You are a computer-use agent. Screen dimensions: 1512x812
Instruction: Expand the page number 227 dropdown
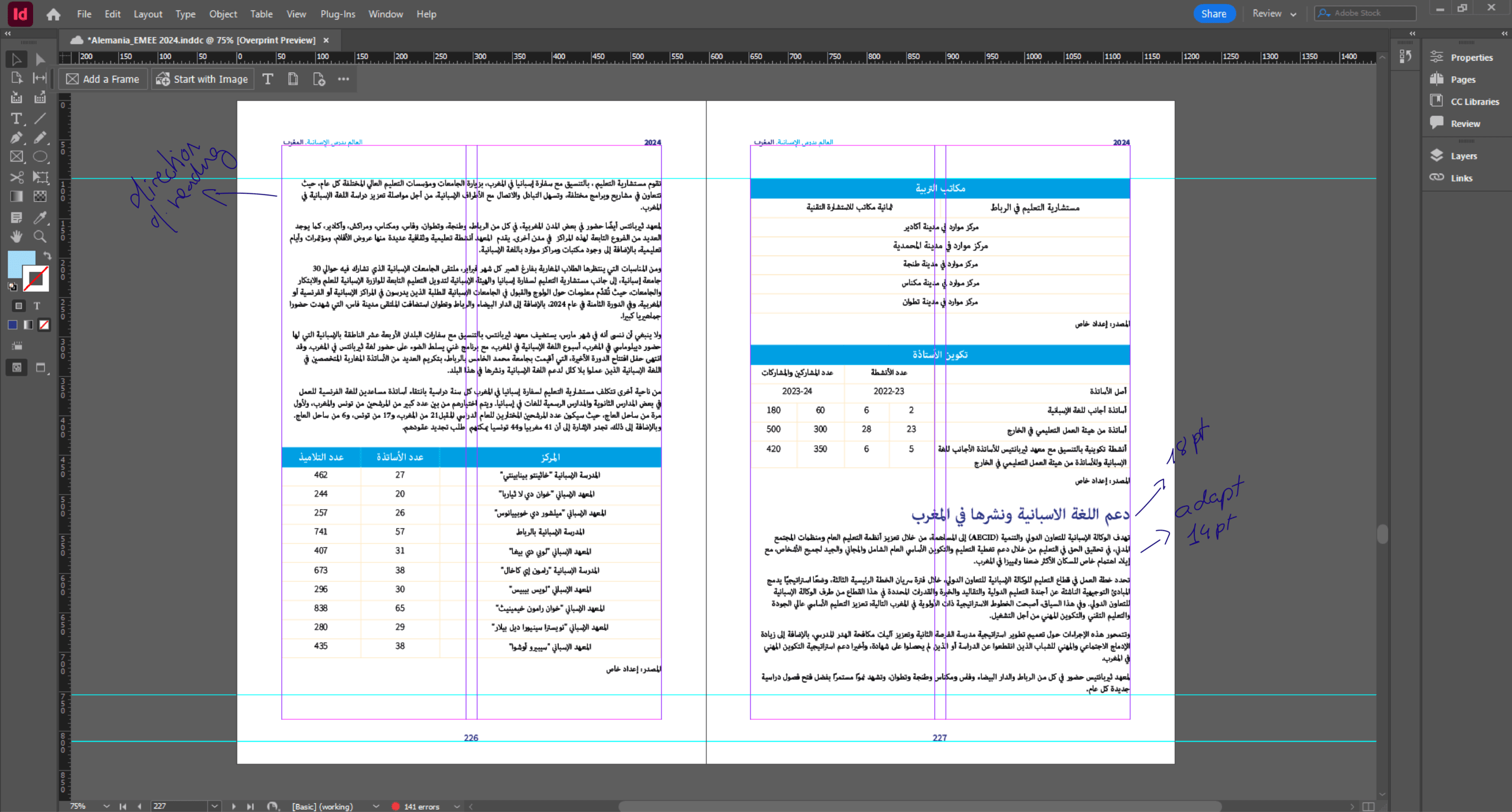tap(214, 806)
